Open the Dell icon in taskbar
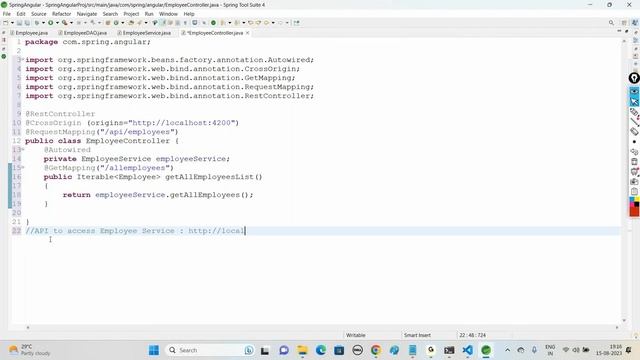The image size is (640, 360). [357, 350]
